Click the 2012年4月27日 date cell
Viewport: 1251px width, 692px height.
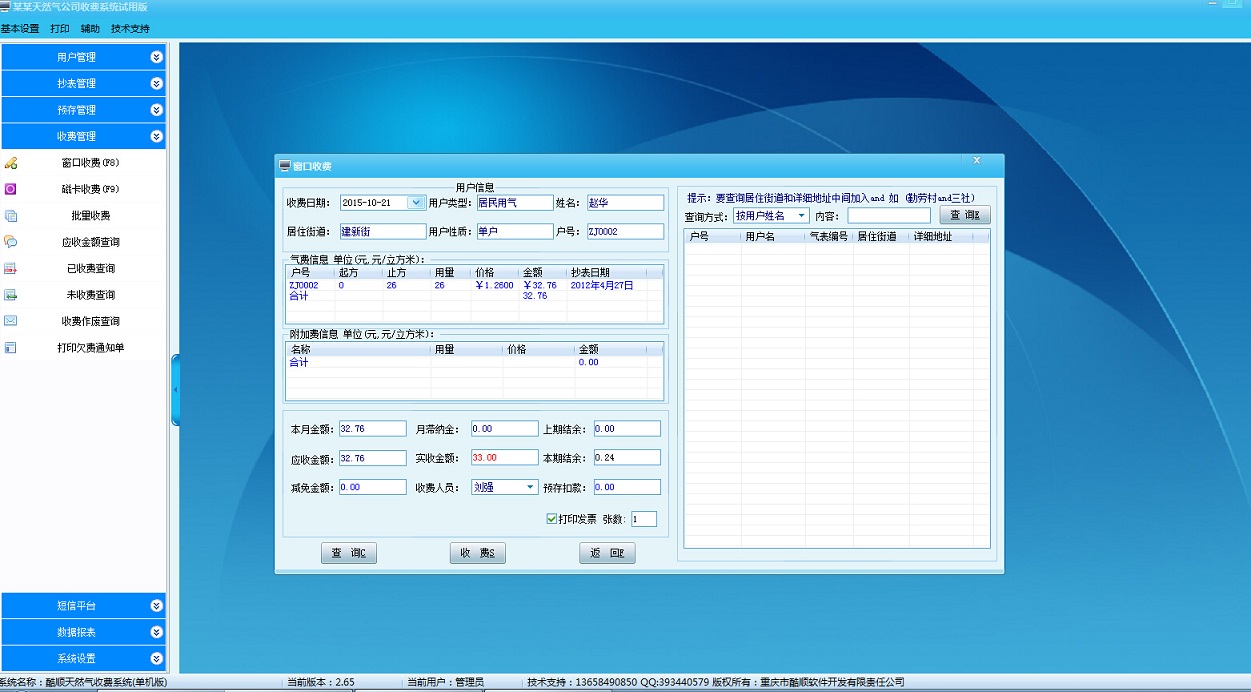(x=603, y=285)
